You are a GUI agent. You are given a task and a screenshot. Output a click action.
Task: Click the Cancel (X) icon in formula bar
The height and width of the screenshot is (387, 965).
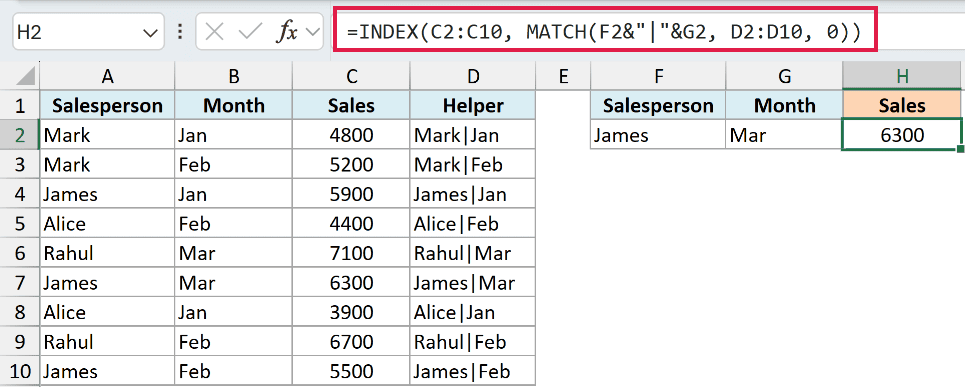(x=214, y=33)
